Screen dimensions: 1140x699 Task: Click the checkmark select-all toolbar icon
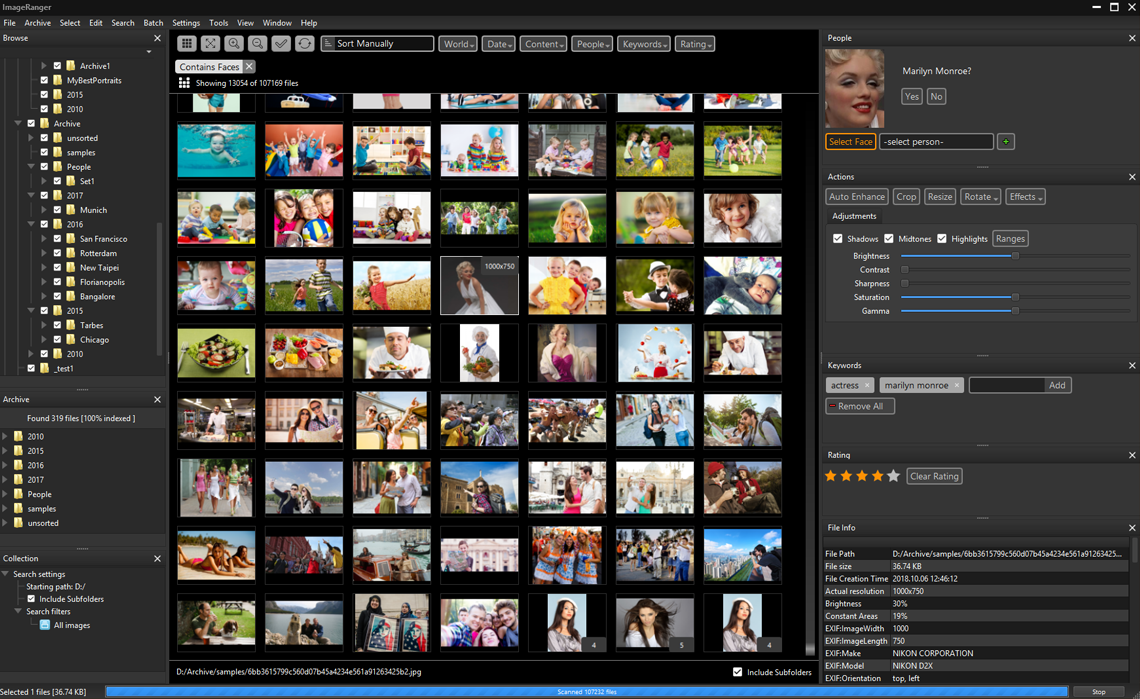coord(281,44)
